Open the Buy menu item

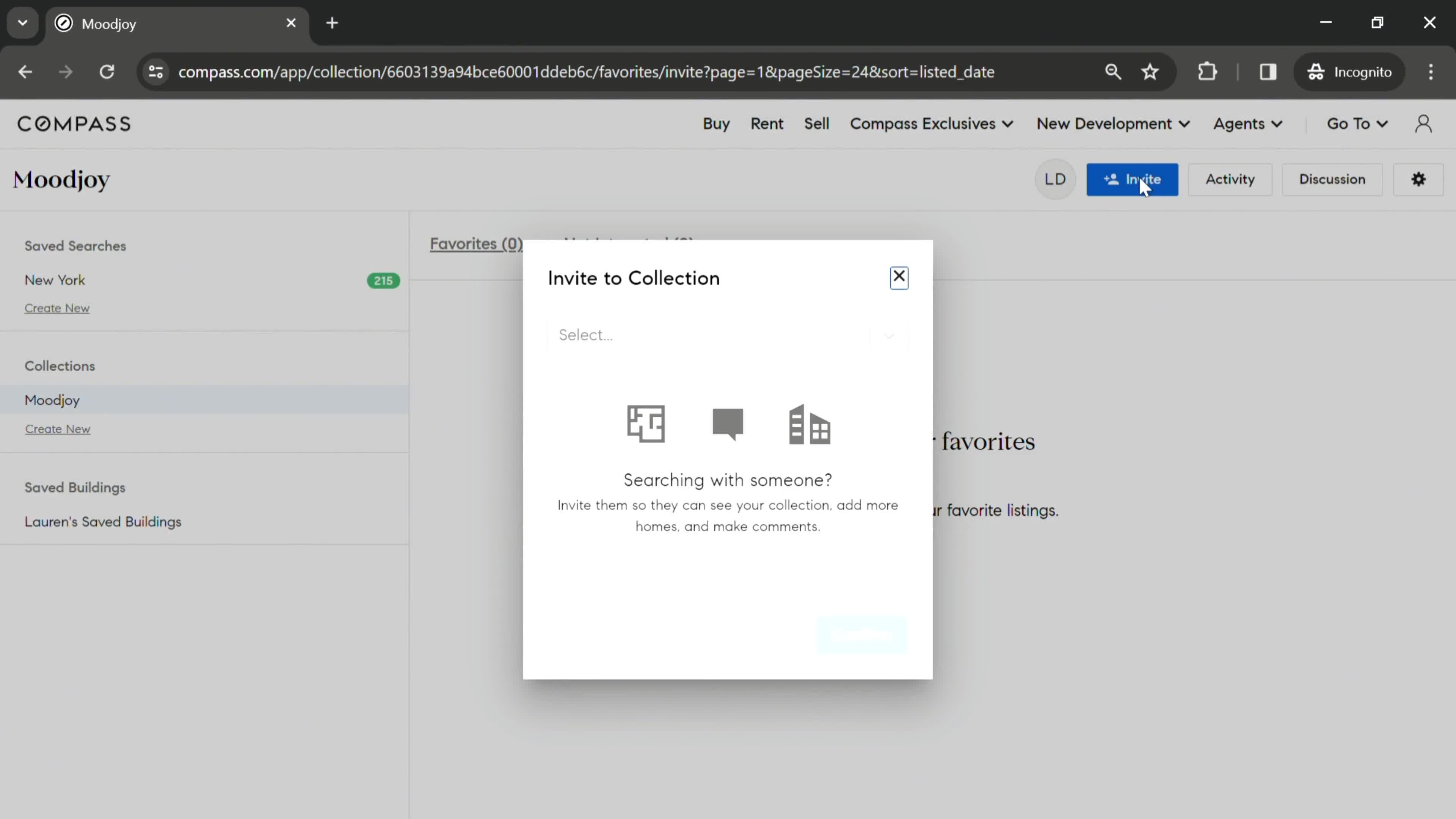pyautogui.click(x=716, y=124)
